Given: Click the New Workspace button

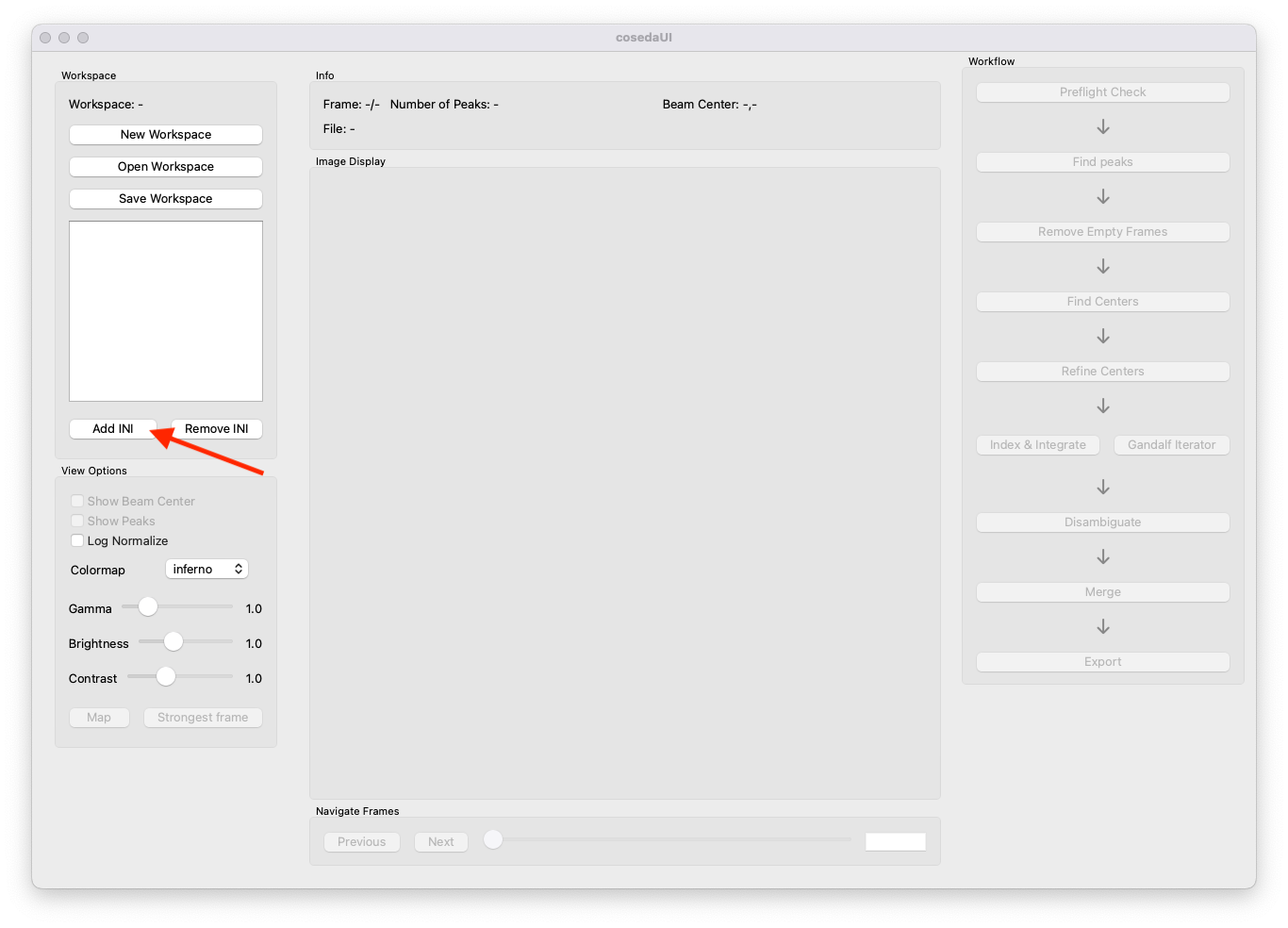Looking at the screenshot, I should (166, 135).
